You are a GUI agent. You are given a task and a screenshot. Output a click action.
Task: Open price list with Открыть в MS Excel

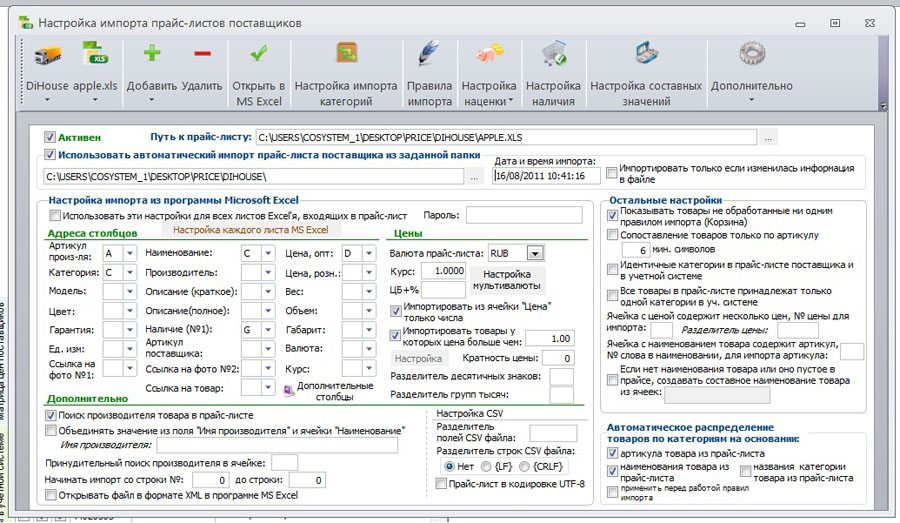pos(258,73)
